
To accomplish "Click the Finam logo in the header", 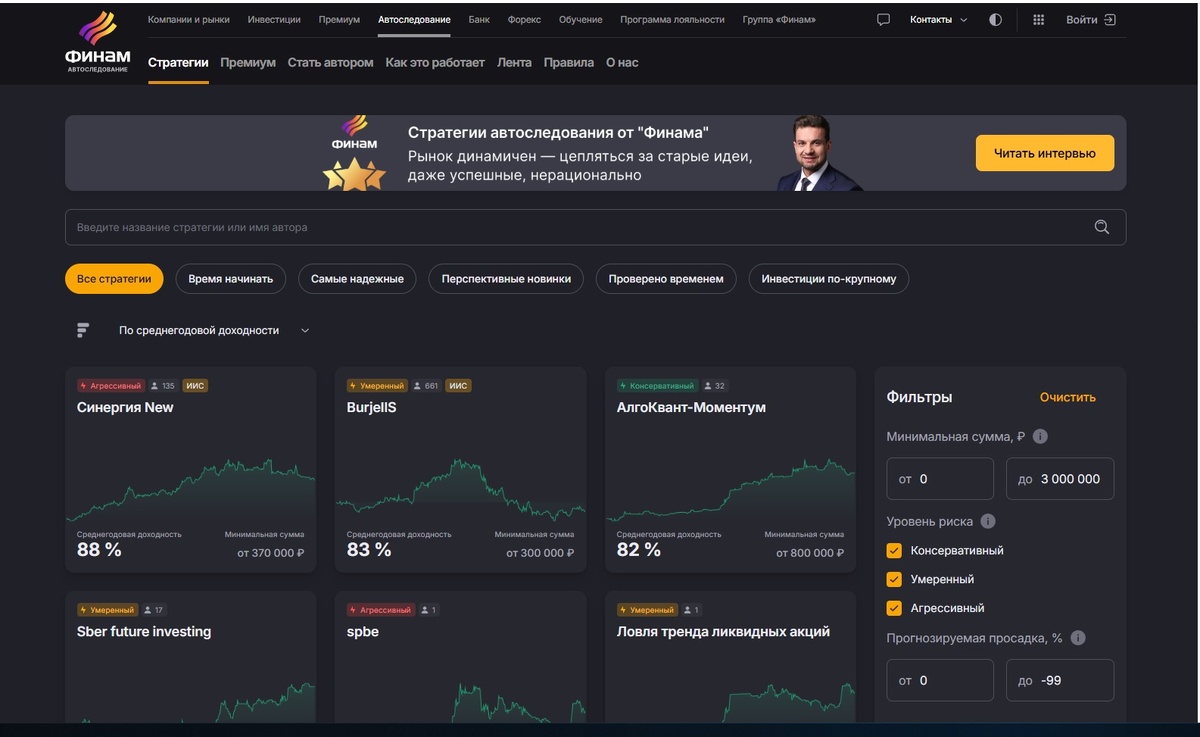I will [x=97, y=42].
